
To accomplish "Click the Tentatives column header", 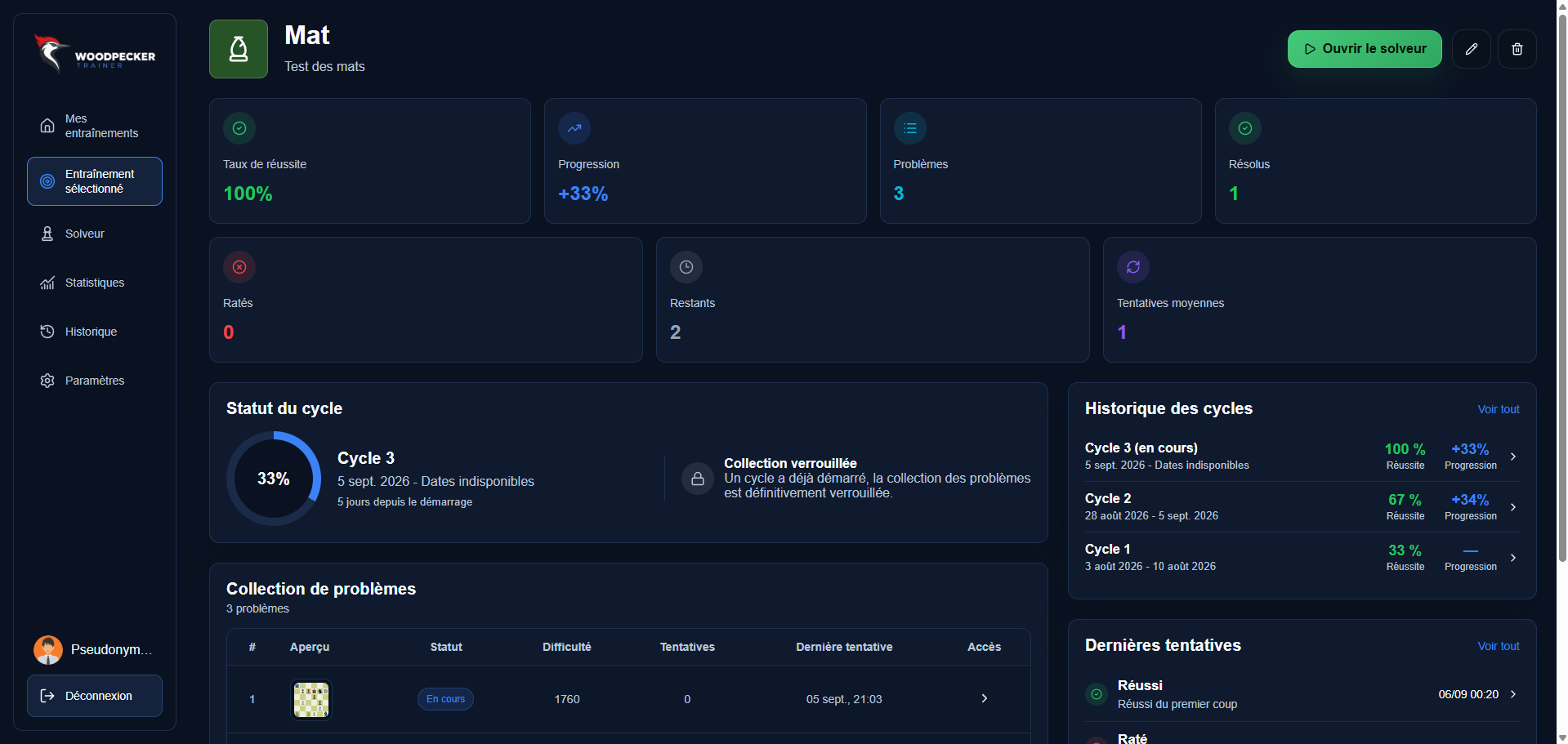I will [x=687, y=647].
